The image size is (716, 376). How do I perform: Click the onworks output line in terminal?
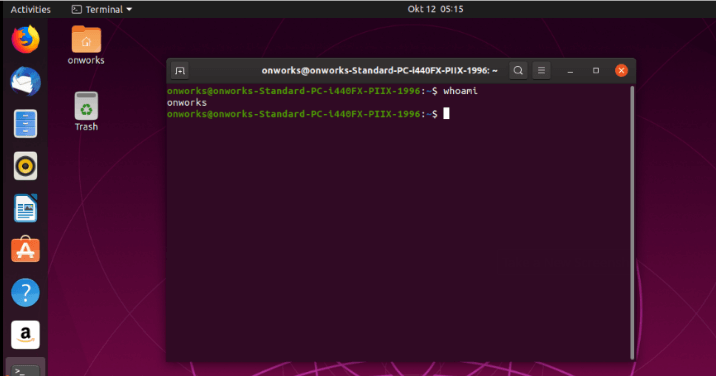pos(187,103)
